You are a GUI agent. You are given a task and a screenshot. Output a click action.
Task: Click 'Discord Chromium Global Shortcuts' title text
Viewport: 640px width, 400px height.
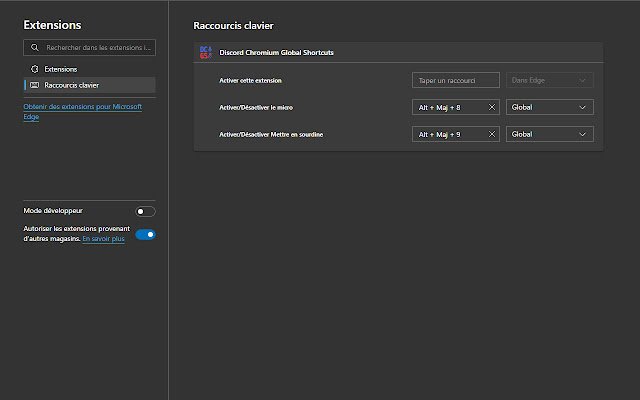pyautogui.click(x=276, y=52)
